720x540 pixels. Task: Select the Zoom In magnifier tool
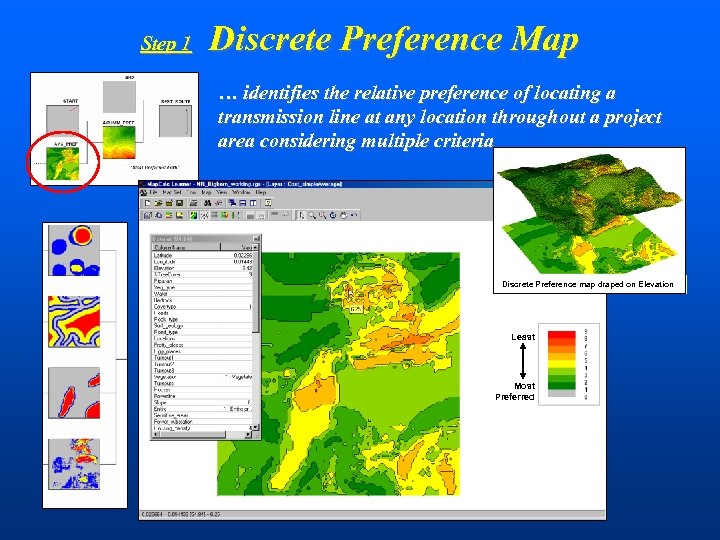pyautogui.click(x=312, y=215)
